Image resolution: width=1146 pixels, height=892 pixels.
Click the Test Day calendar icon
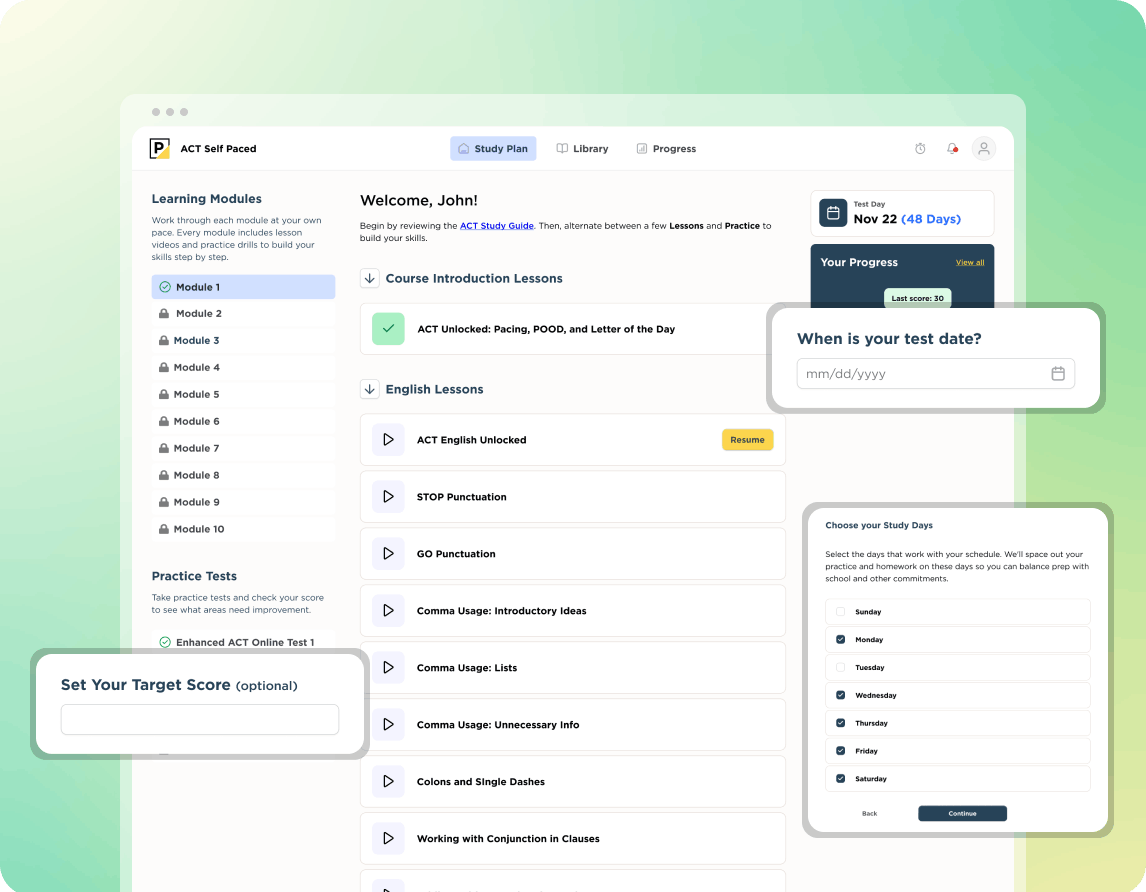[x=832, y=213]
